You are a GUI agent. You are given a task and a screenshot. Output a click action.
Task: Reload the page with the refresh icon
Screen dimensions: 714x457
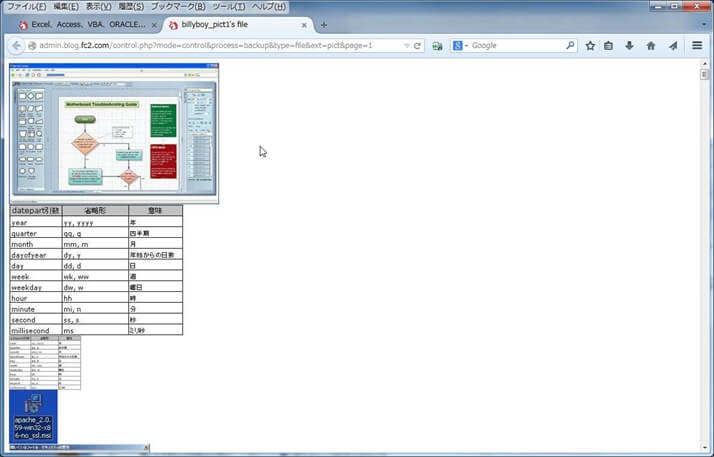click(x=419, y=46)
